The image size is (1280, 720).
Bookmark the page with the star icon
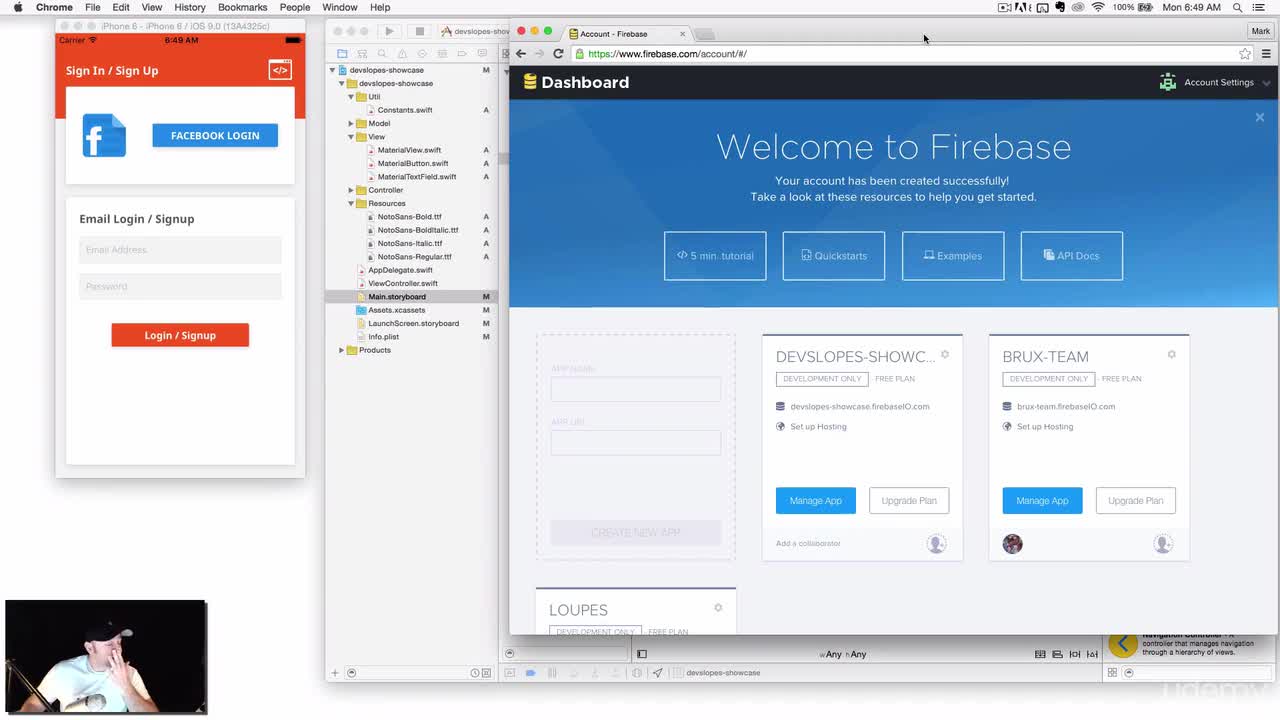[x=1245, y=54]
